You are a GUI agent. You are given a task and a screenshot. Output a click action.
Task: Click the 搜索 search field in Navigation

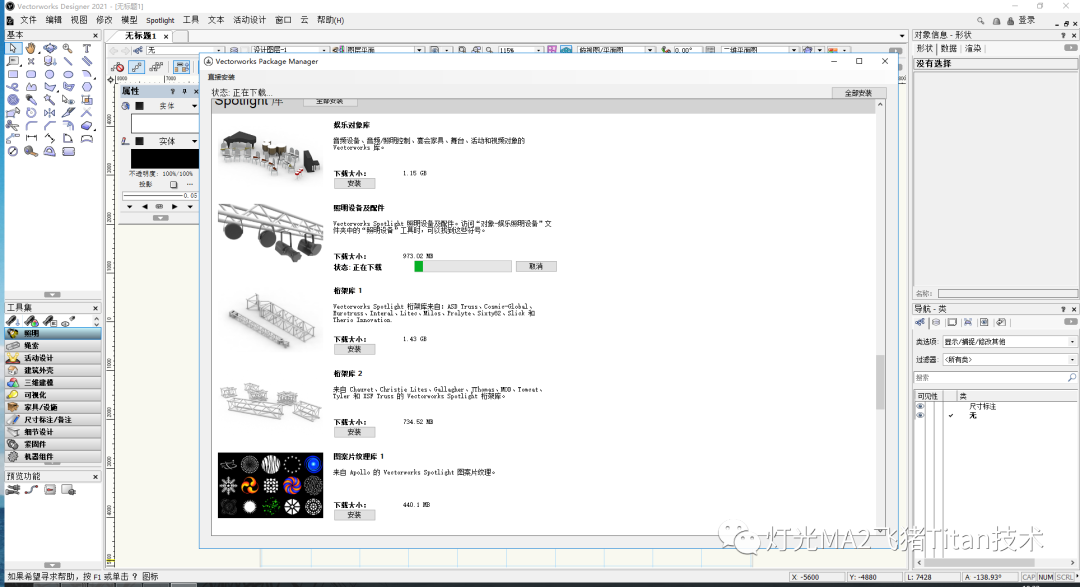pyautogui.click(x=995, y=378)
